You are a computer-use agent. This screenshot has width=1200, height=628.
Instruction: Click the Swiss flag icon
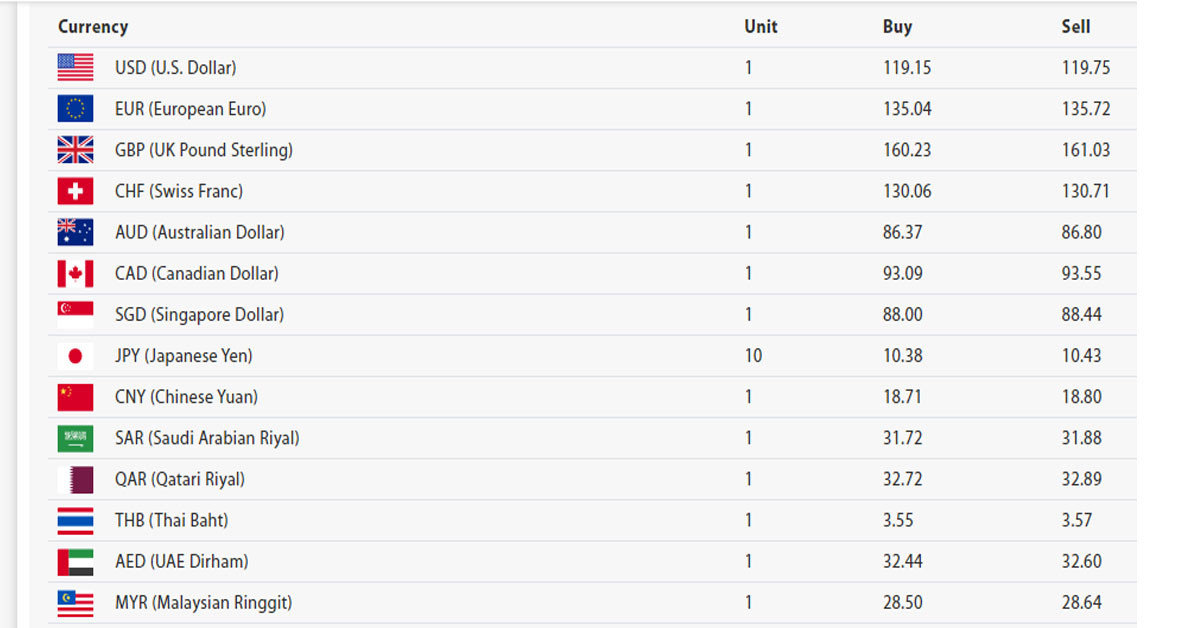pyautogui.click(x=75, y=191)
